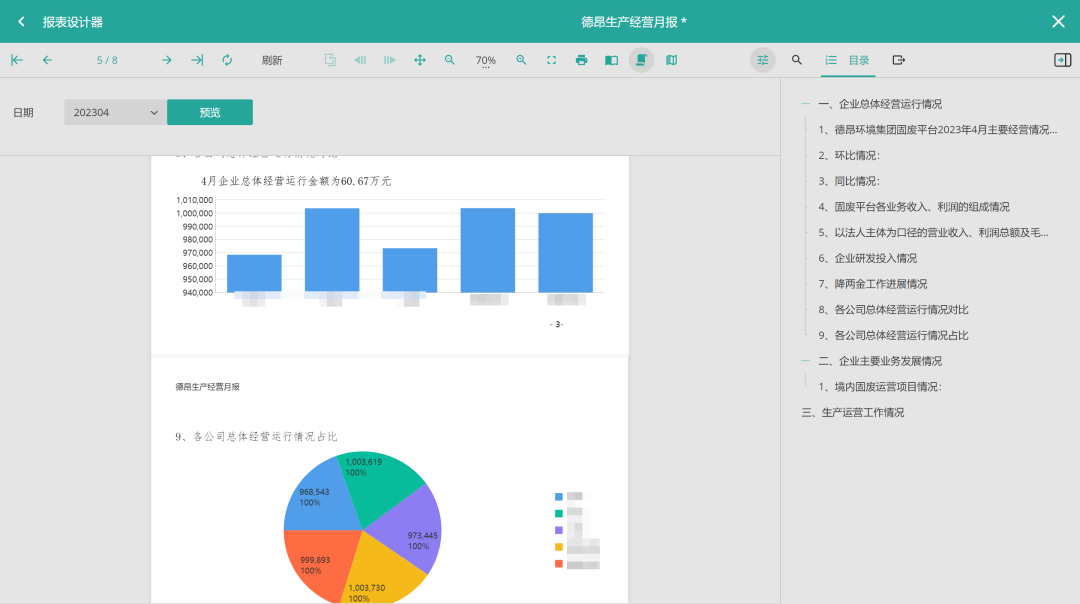Viewport: 1080px width, 604px height.
Task: Jump to the last page
Action: pyautogui.click(x=197, y=61)
